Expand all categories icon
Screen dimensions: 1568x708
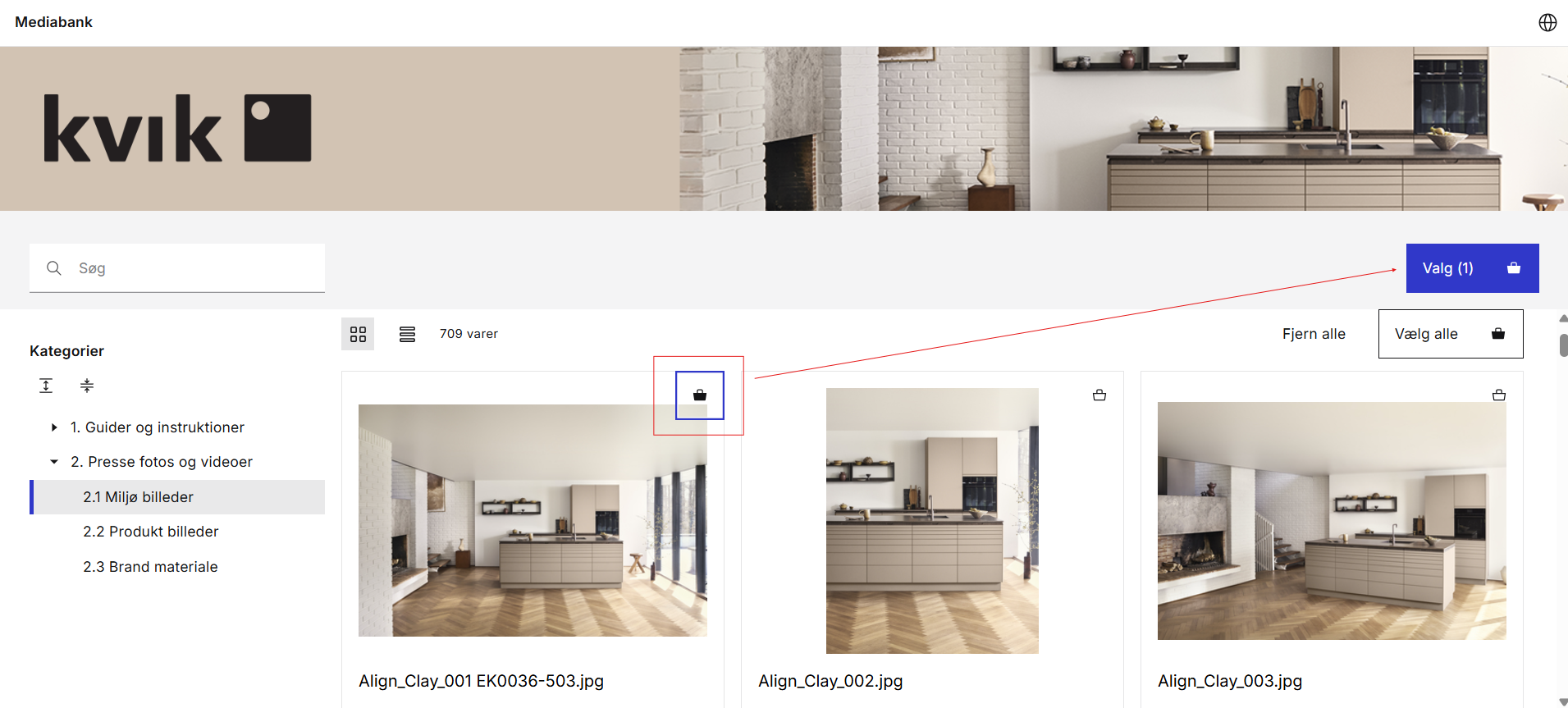coord(46,386)
